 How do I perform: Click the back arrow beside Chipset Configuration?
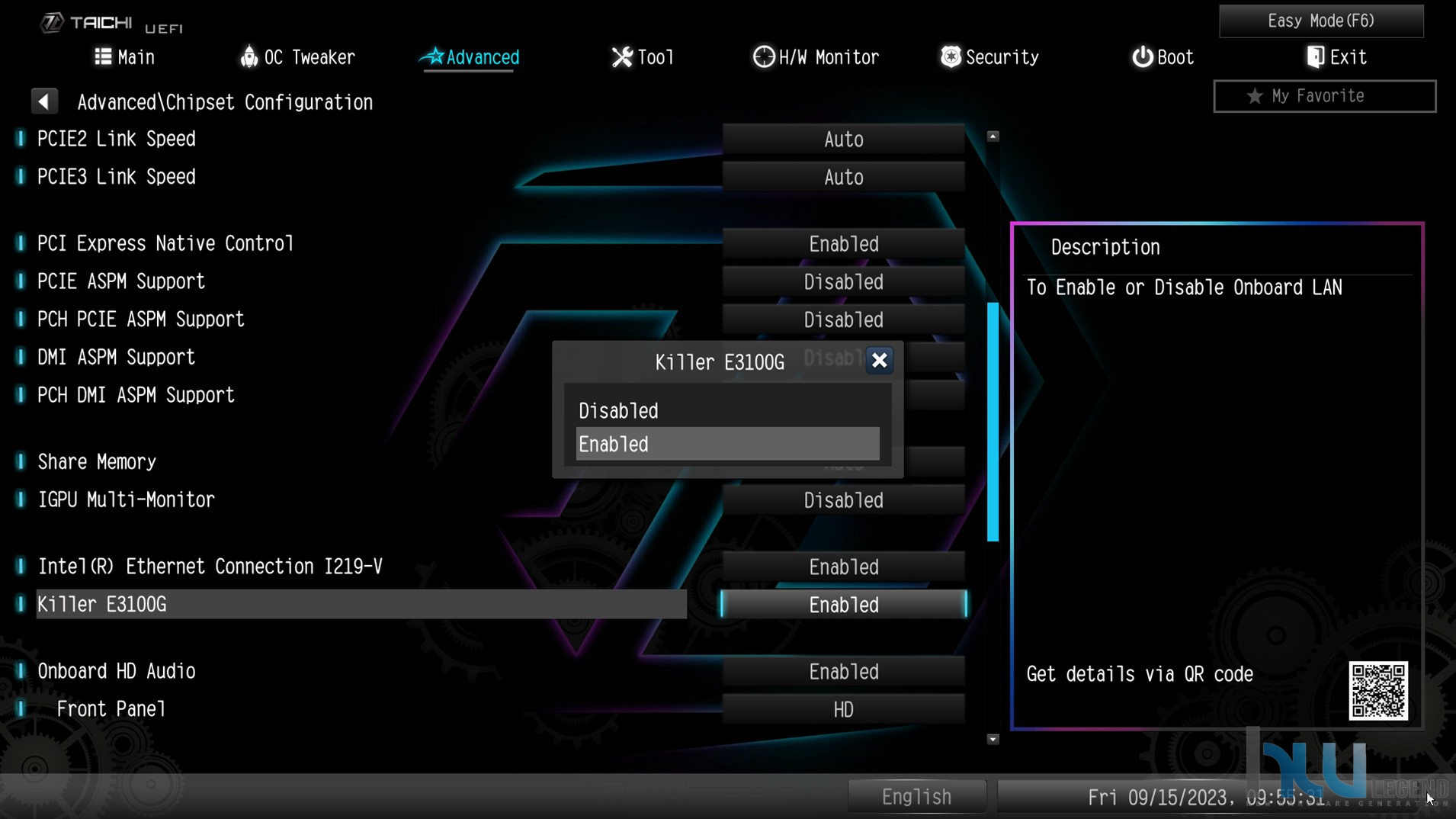tap(44, 101)
